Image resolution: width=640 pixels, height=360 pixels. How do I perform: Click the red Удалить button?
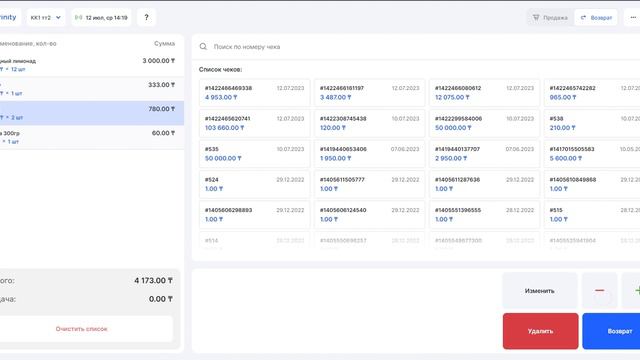540,331
